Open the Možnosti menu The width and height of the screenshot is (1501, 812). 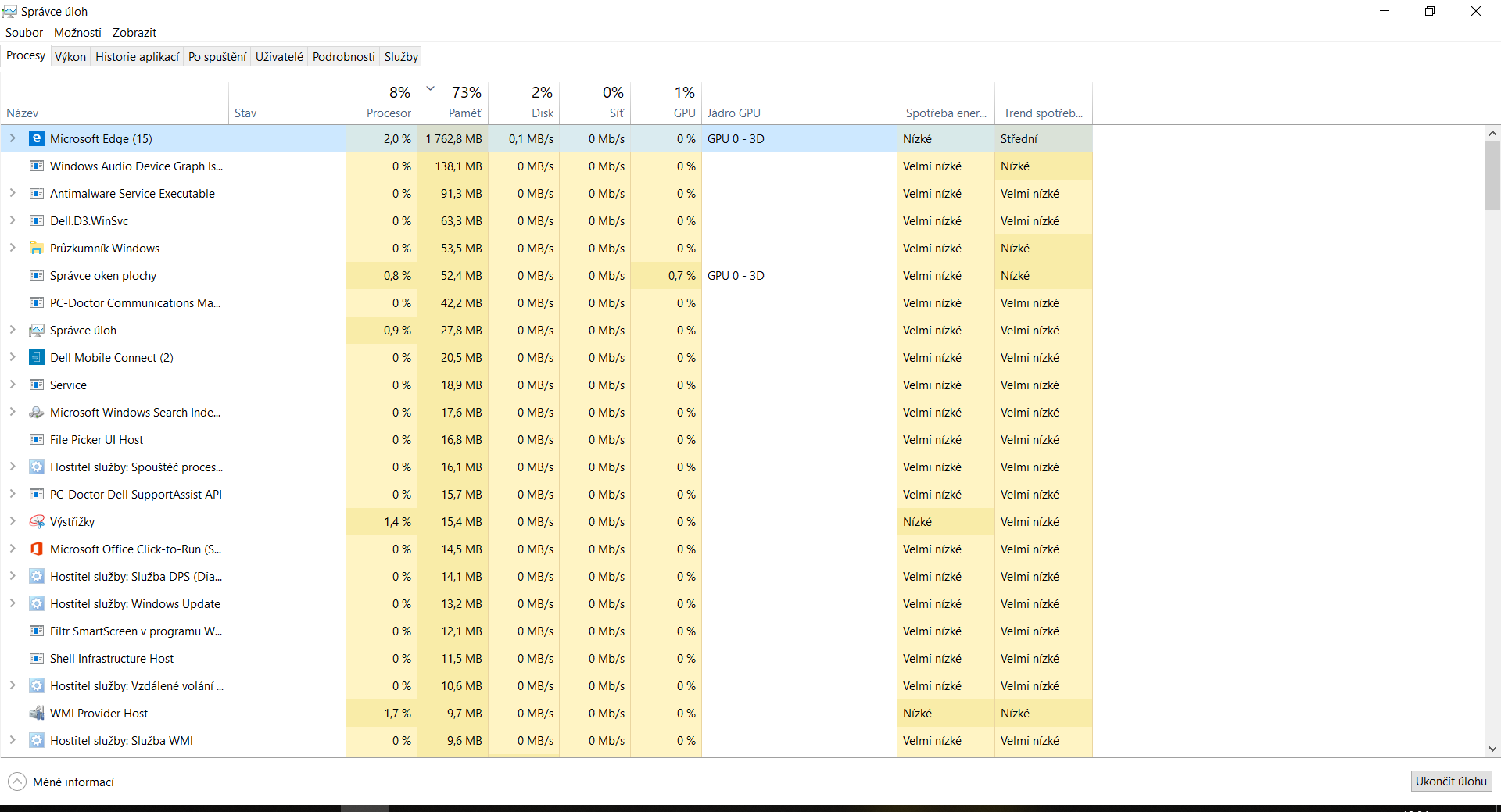[77, 33]
